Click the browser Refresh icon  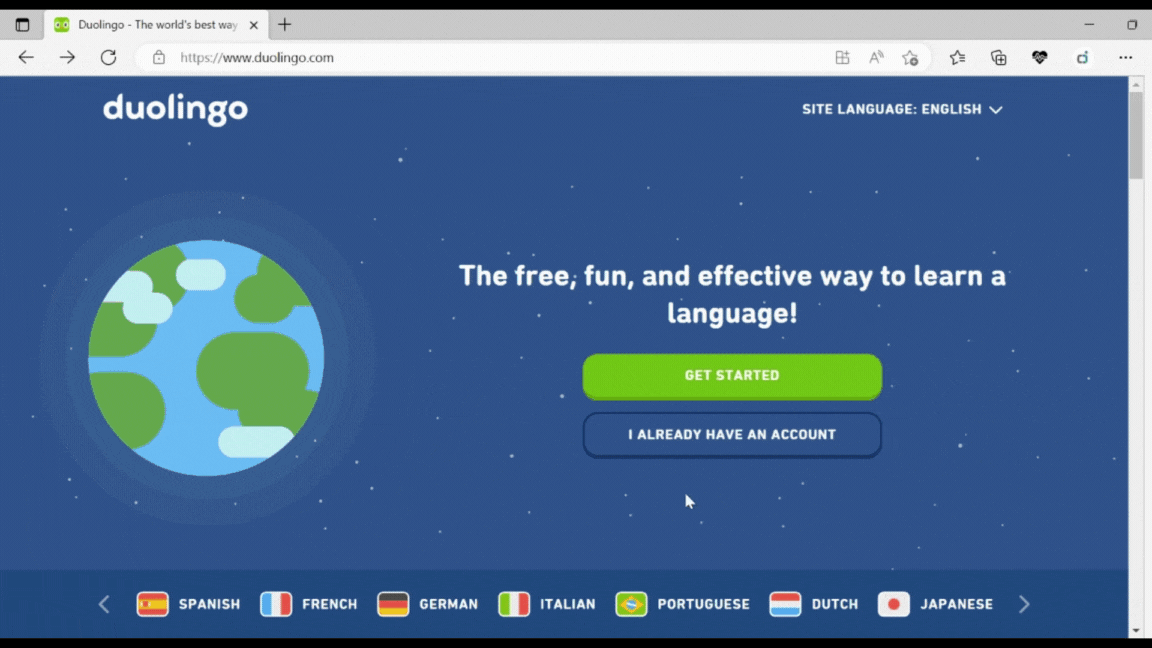point(108,58)
